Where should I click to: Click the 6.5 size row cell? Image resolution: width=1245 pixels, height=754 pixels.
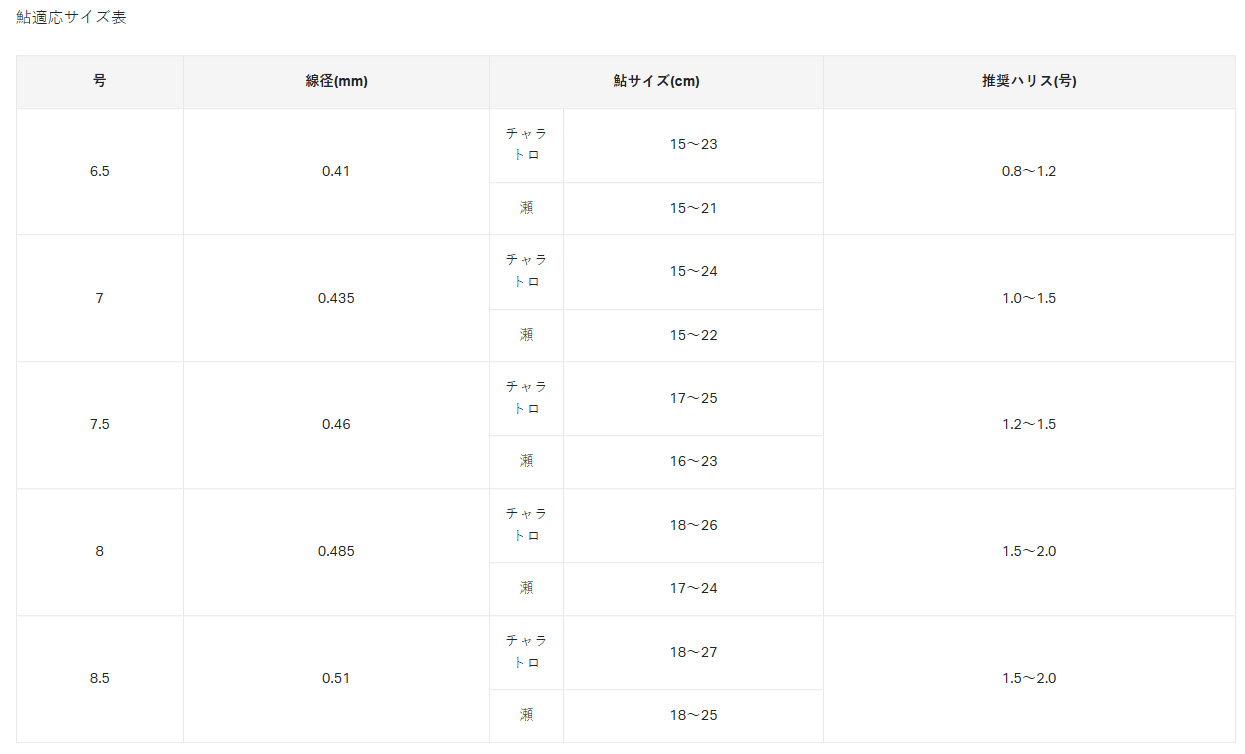point(99,171)
